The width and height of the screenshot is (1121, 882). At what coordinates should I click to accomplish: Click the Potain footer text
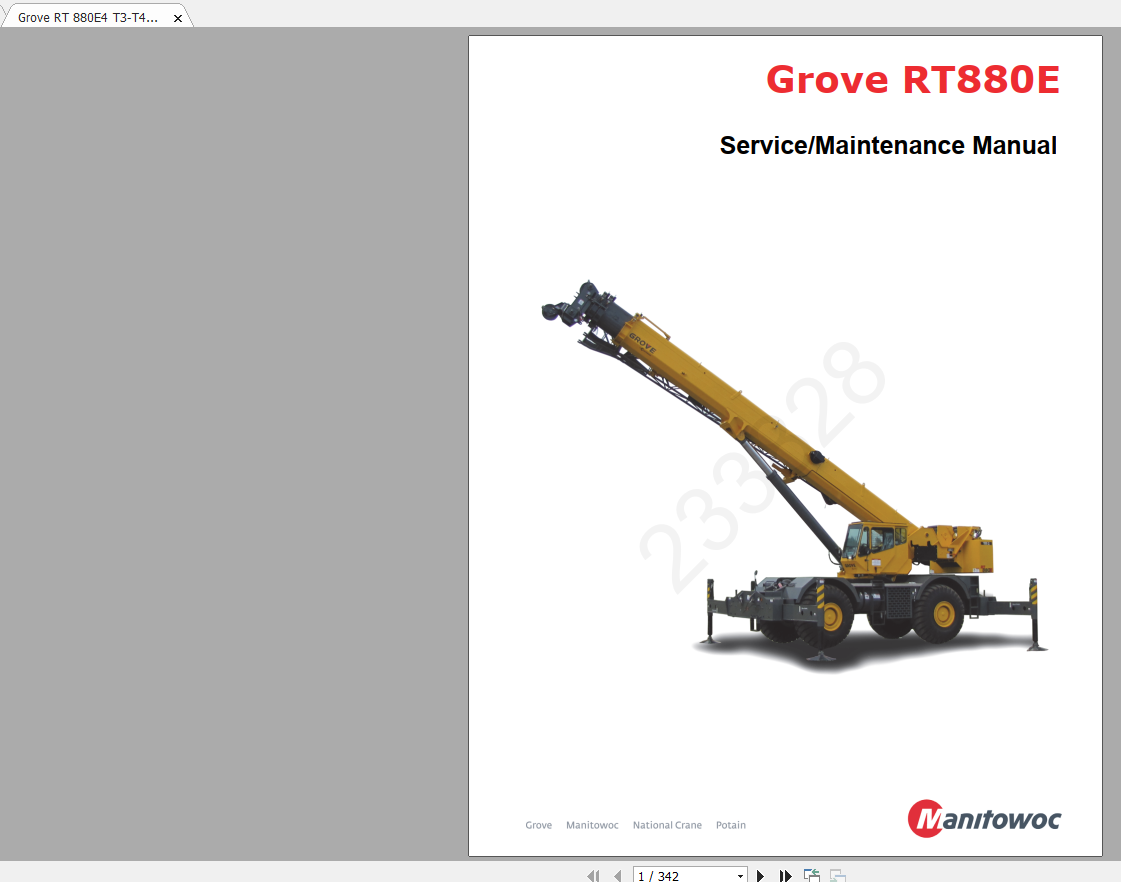pos(731,825)
